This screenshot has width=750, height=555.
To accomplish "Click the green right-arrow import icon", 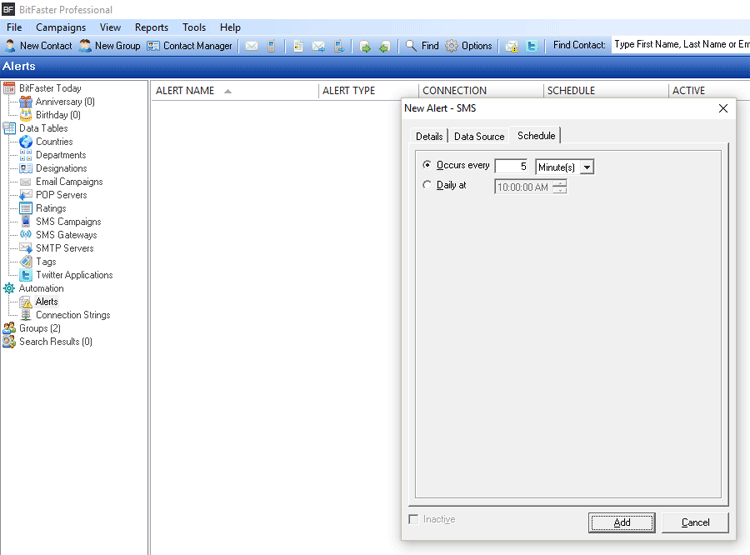I will (x=365, y=46).
